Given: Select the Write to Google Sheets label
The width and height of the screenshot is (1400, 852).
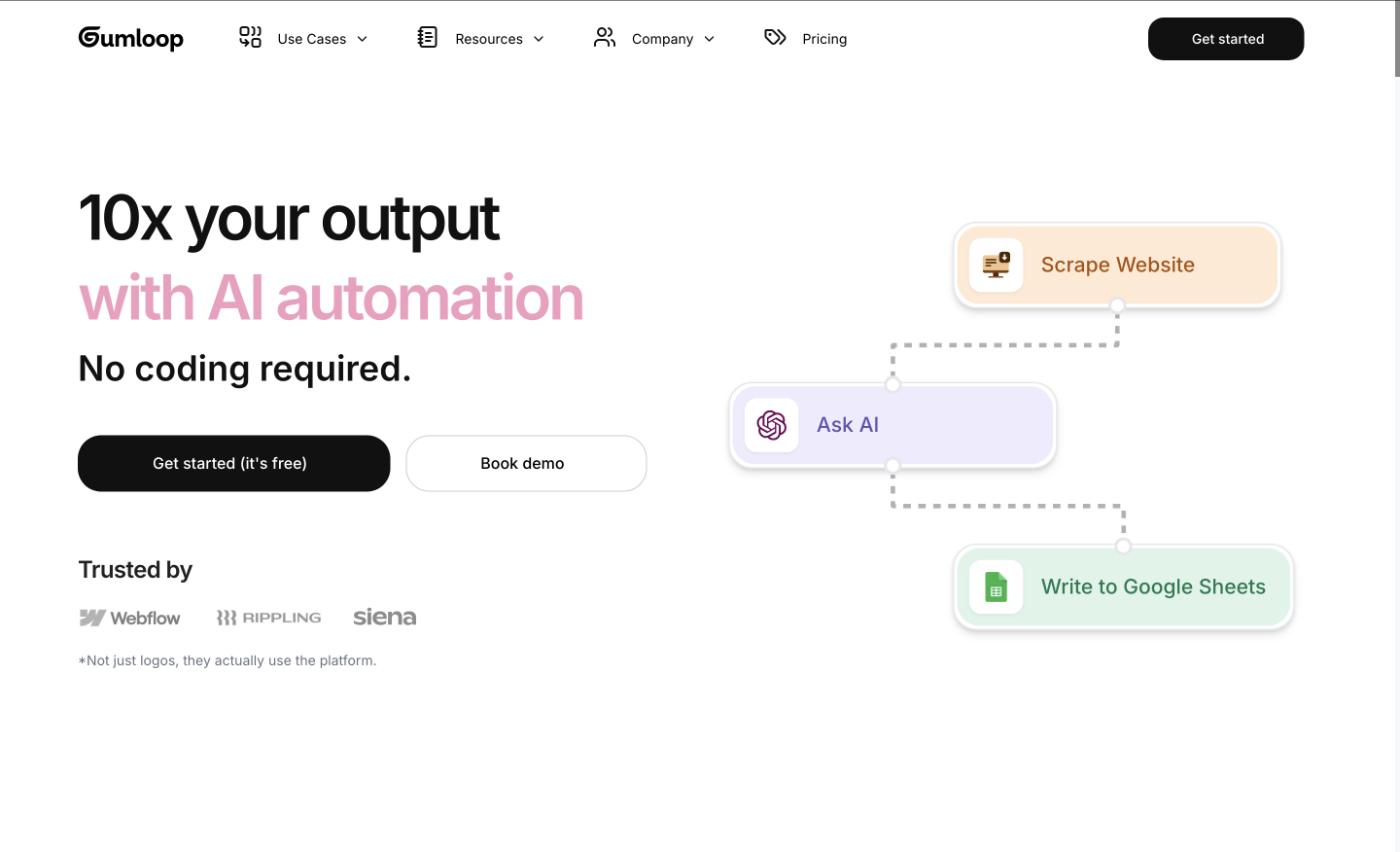Looking at the screenshot, I should (x=1153, y=586).
